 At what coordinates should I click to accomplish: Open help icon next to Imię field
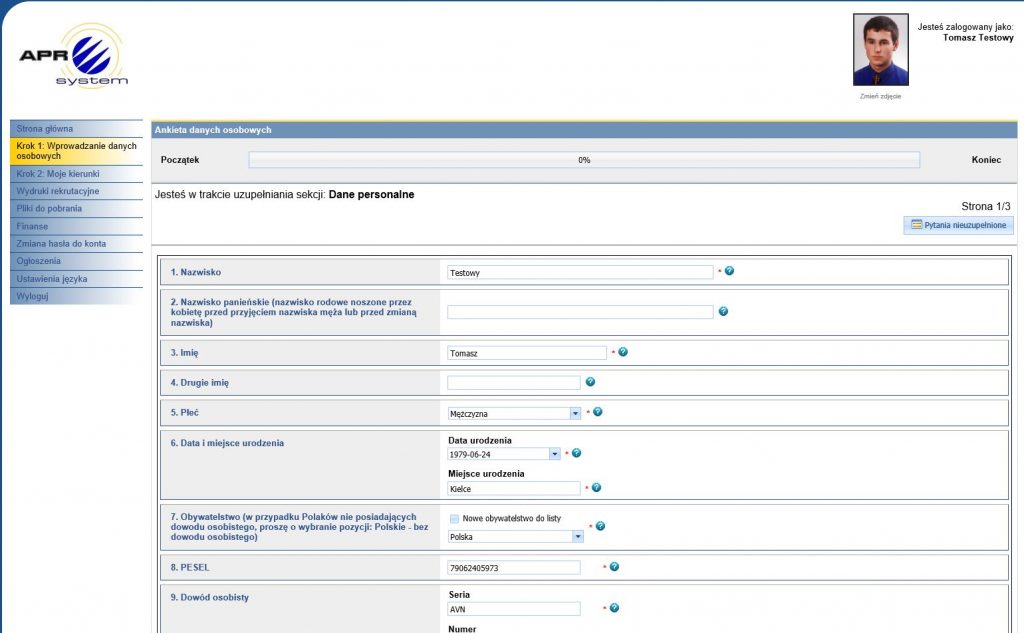tap(623, 351)
